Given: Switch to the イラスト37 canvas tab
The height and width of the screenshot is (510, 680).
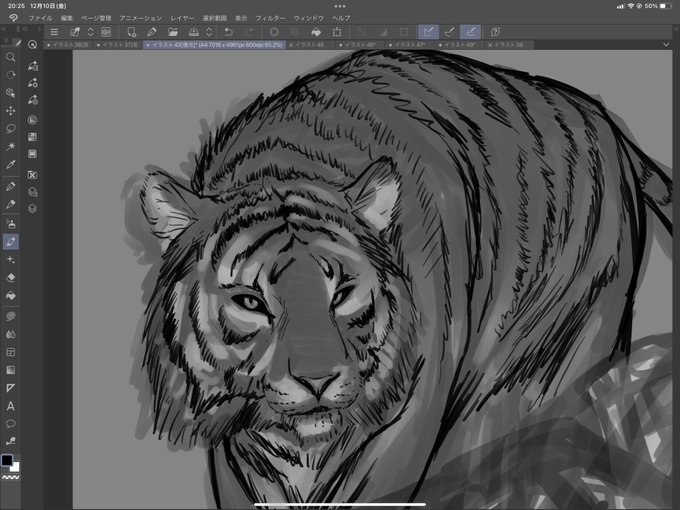Looking at the screenshot, I should (118, 45).
